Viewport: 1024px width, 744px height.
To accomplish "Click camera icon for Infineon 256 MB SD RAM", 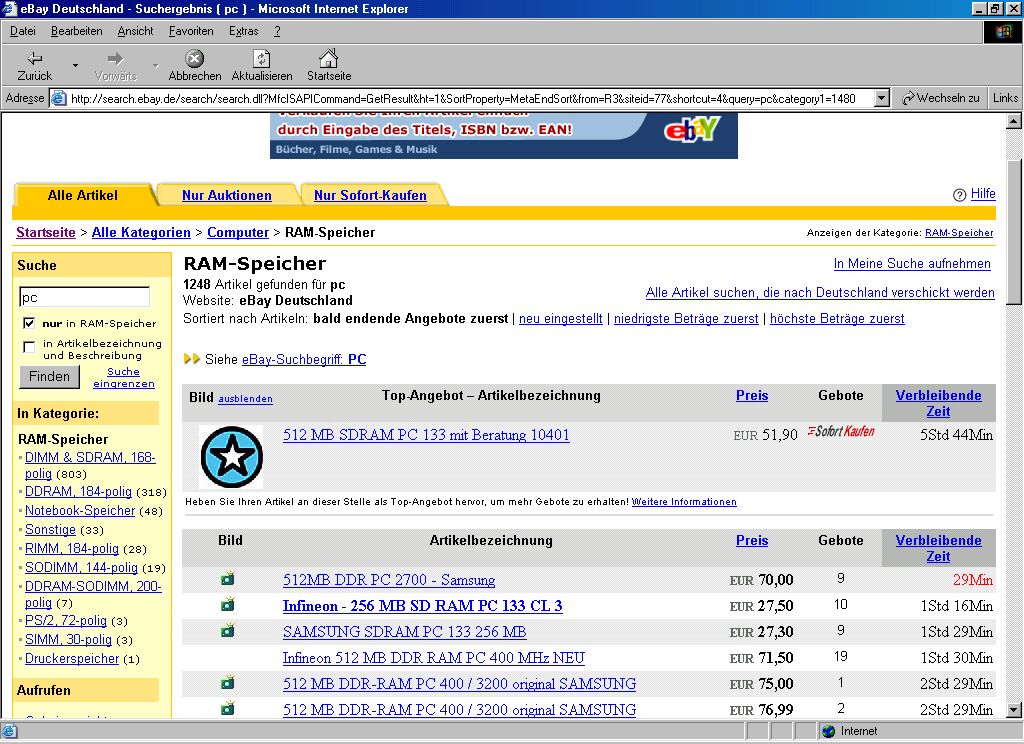I will point(227,605).
